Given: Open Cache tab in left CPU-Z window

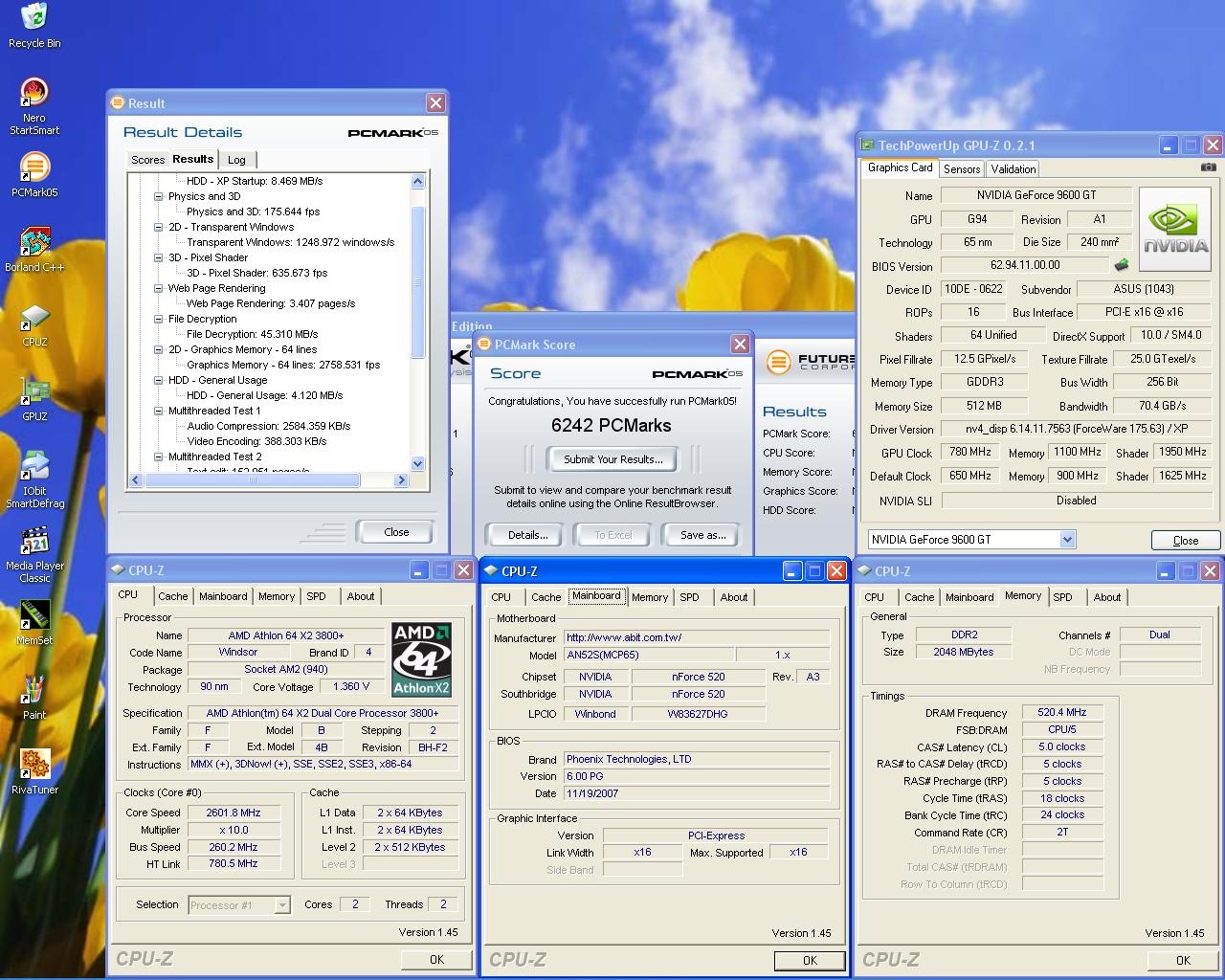Looking at the screenshot, I should pyautogui.click(x=173, y=596).
